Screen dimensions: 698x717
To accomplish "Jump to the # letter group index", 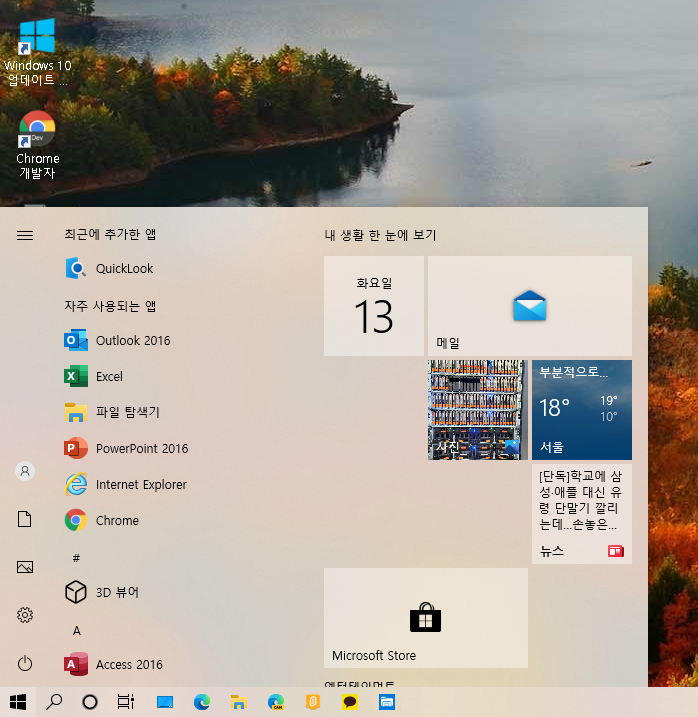I will [76, 557].
